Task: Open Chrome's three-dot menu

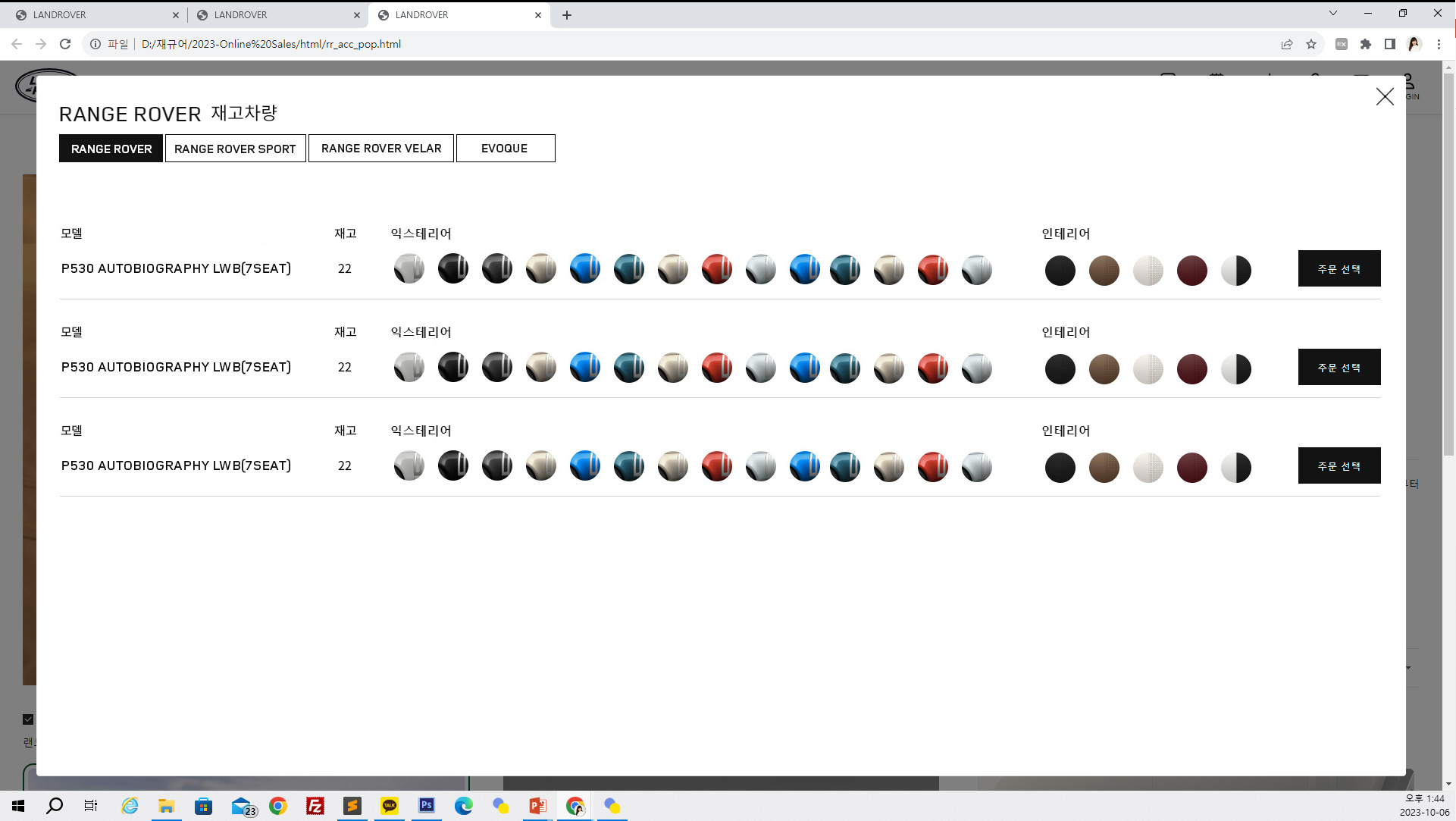Action: tap(1439, 44)
